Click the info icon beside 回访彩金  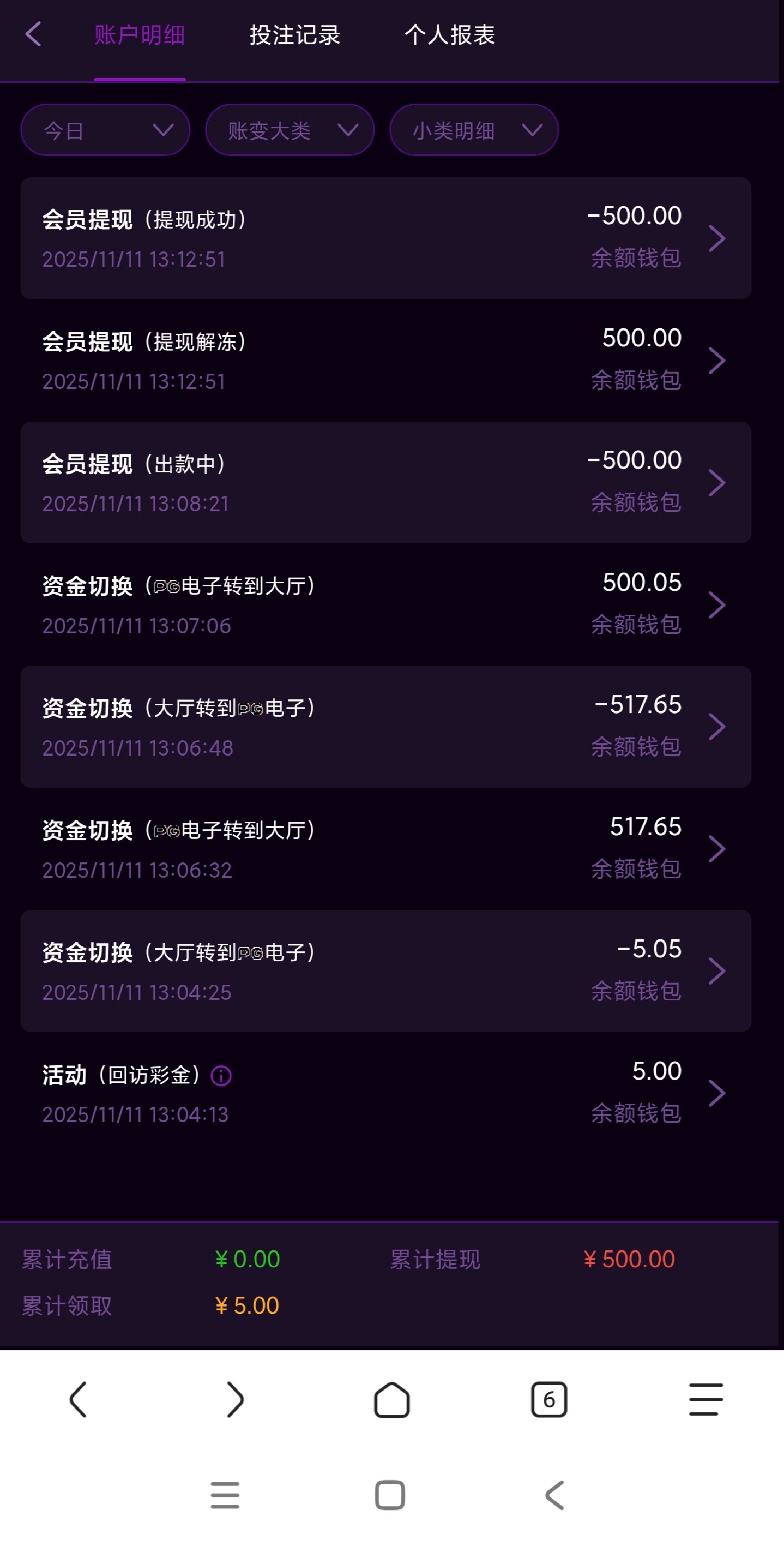[x=221, y=1075]
